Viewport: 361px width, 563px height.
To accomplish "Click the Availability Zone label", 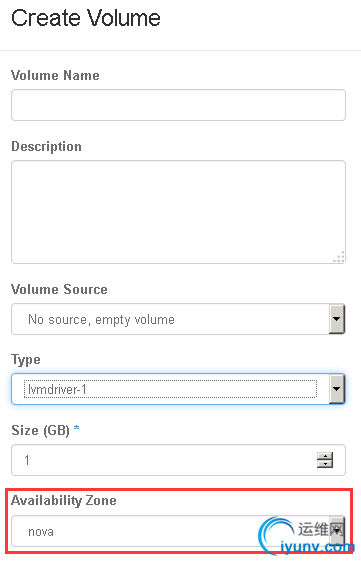I will click(64, 501).
